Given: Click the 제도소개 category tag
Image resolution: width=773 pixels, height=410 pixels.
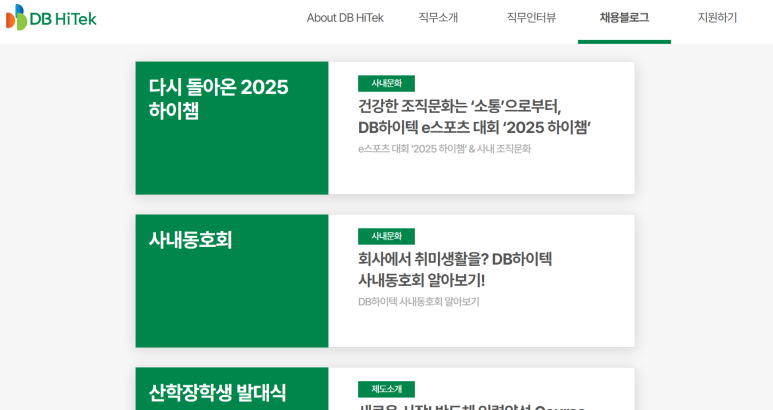Looking at the screenshot, I should [386, 389].
